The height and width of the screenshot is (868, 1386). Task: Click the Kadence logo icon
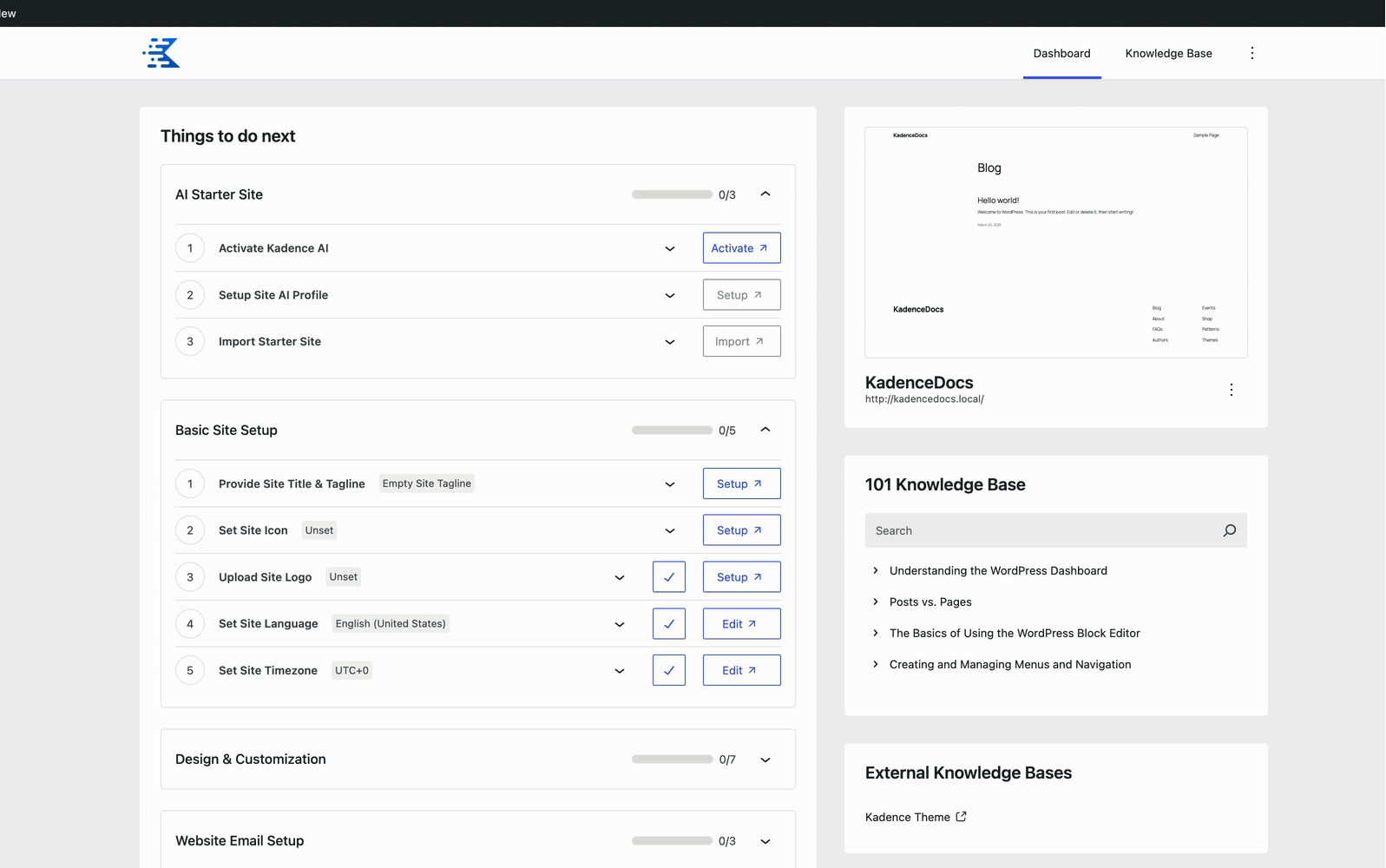(161, 53)
